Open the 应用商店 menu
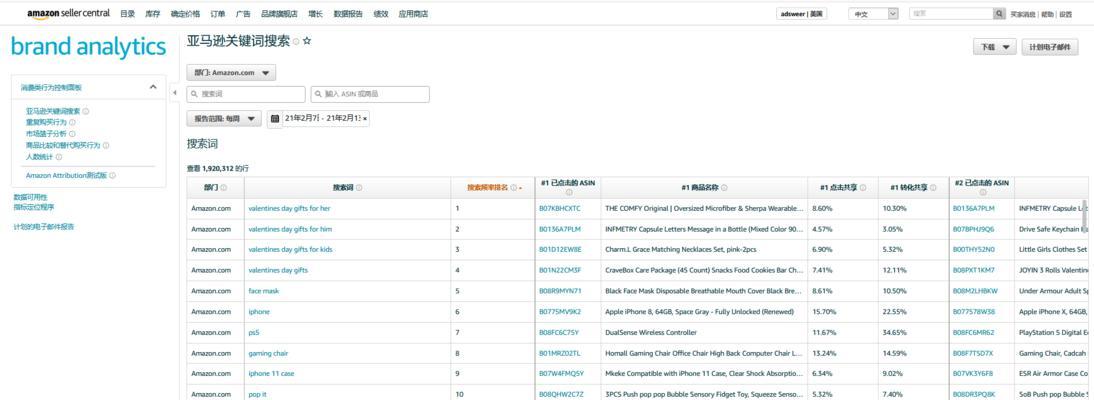The image size is (1094, 400). click(413, 14)
